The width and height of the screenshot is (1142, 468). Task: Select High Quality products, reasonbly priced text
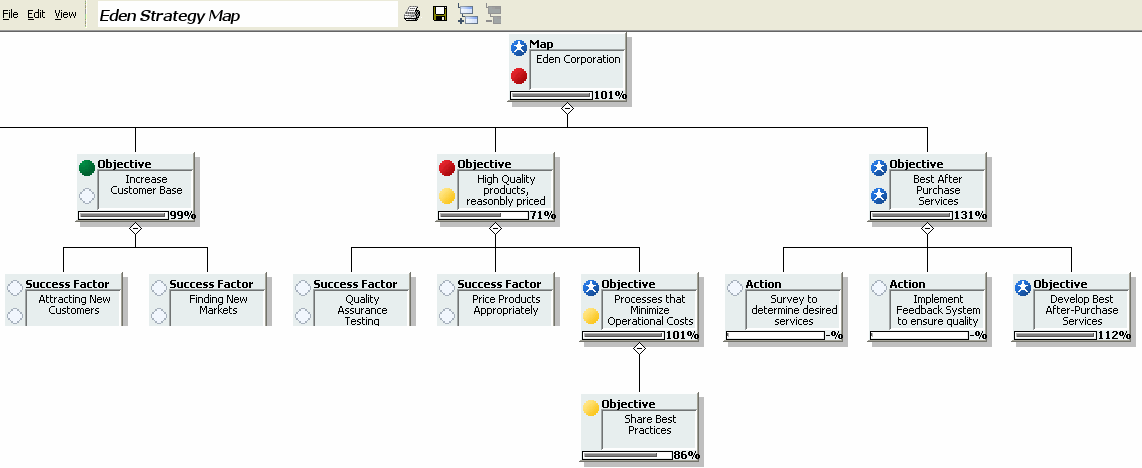pyautogui.click(x=505, y=190)
